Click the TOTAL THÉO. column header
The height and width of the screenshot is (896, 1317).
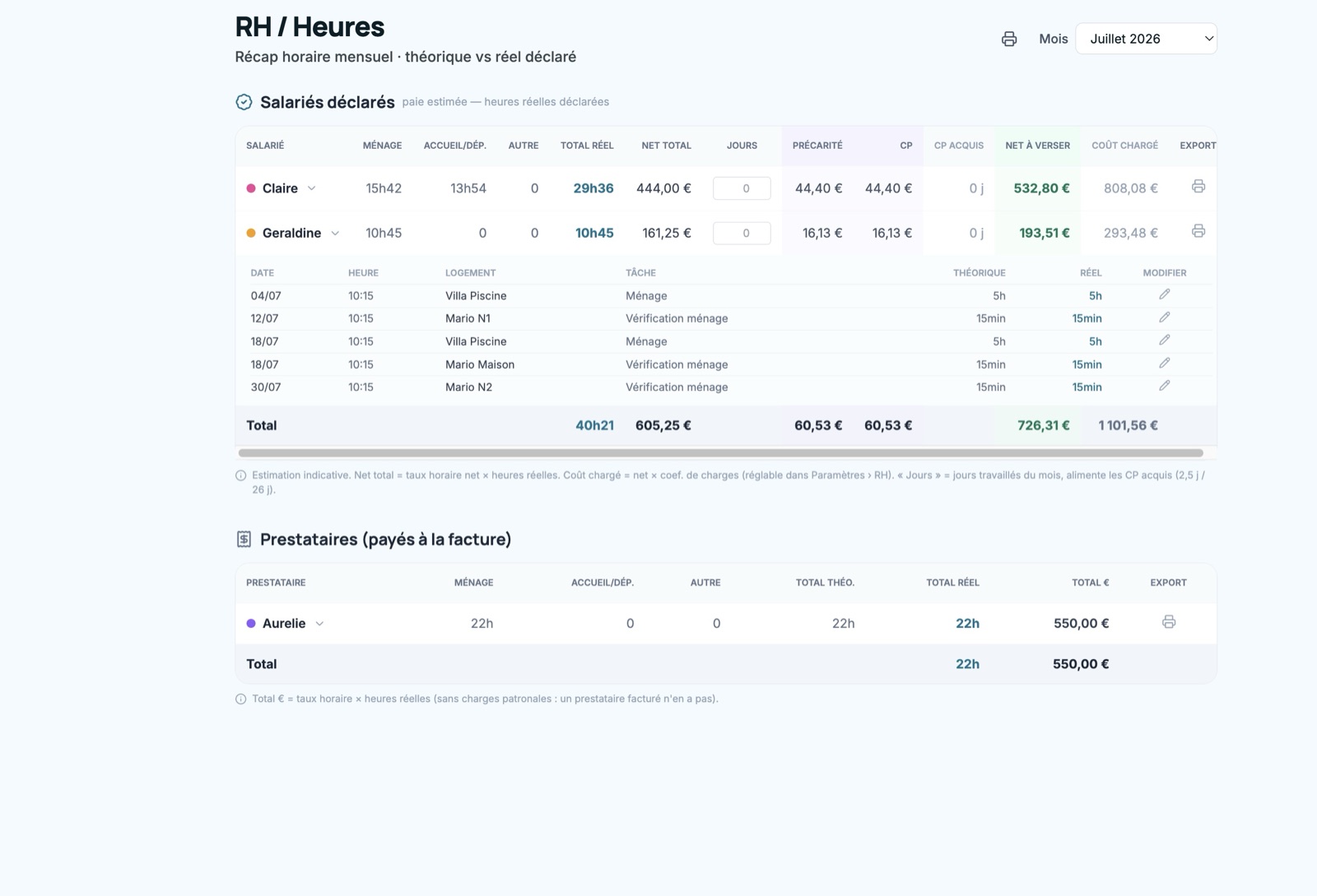coord(825,583)
